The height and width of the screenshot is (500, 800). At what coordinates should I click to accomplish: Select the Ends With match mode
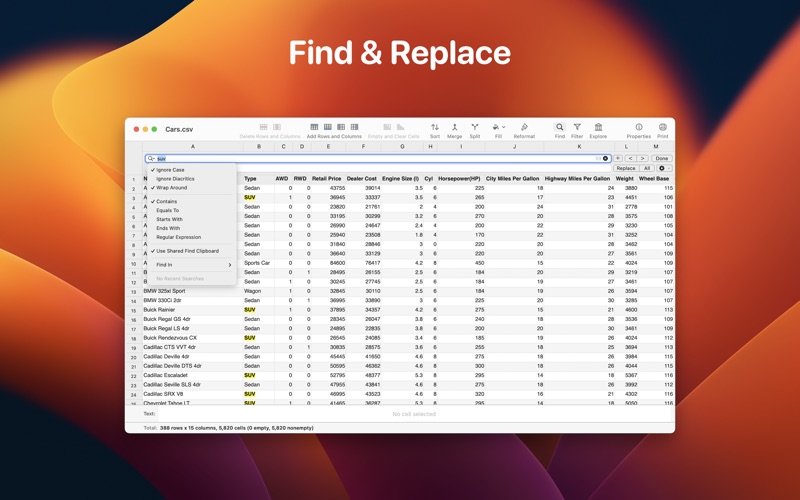pos(192,228)
